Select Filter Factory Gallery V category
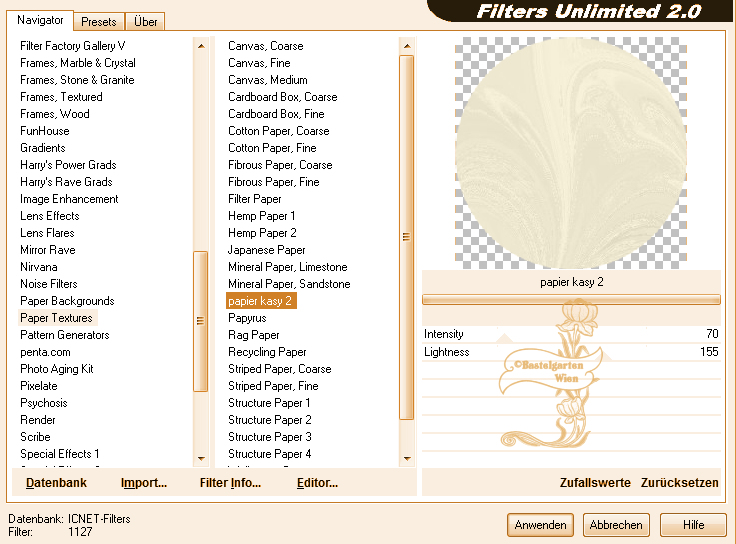Viewport: 736px width, 544px height. [73, 46]
